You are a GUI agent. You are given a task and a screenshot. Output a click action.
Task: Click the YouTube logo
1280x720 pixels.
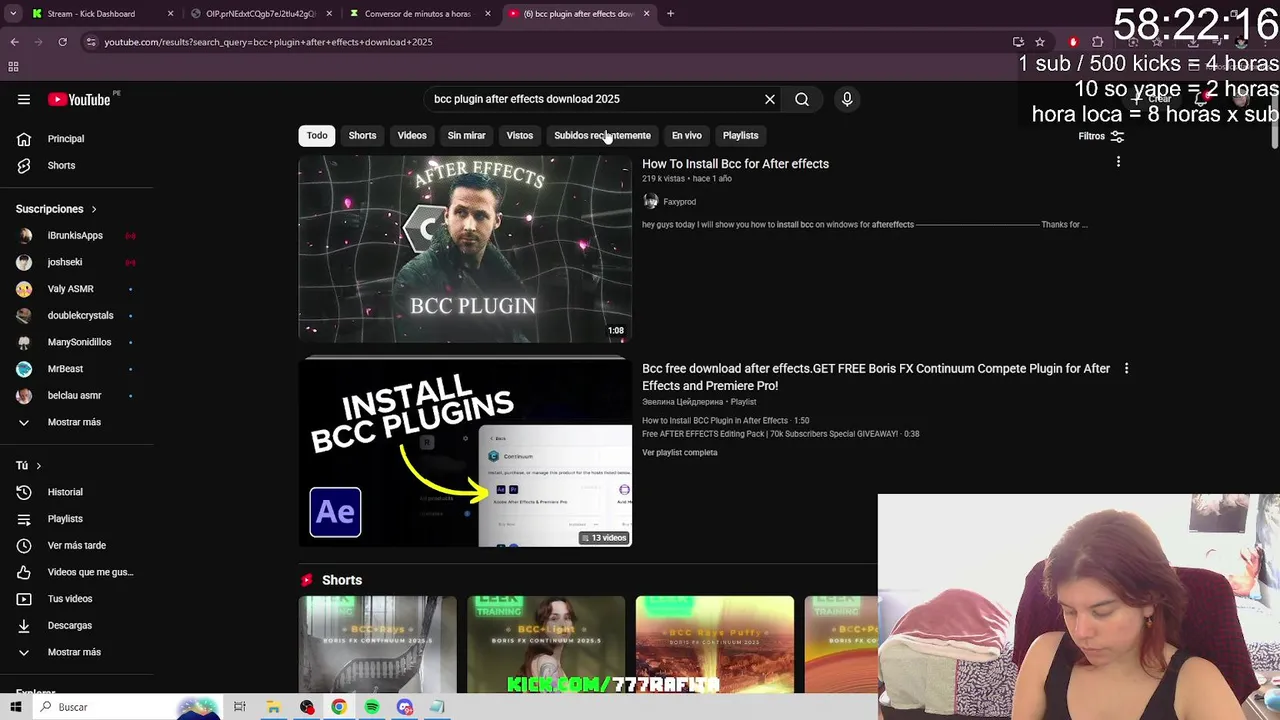[79, 99]
